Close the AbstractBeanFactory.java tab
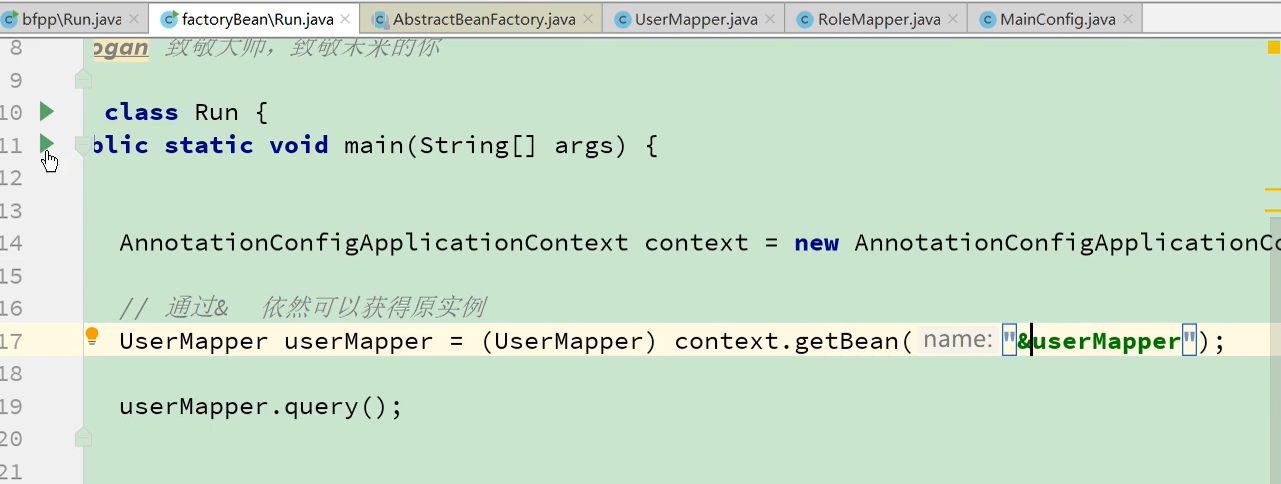1281x484 pixels. (590, 19)
